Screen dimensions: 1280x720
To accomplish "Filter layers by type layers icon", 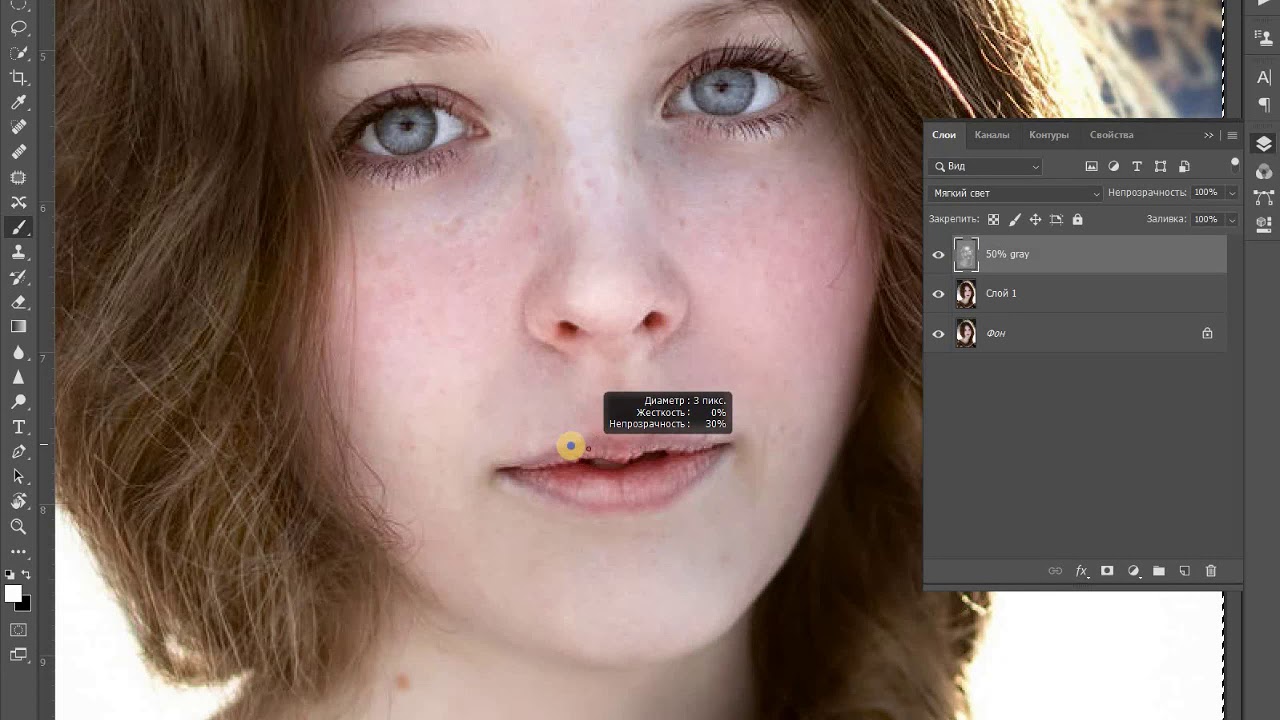I will (x=1137, y=166).
